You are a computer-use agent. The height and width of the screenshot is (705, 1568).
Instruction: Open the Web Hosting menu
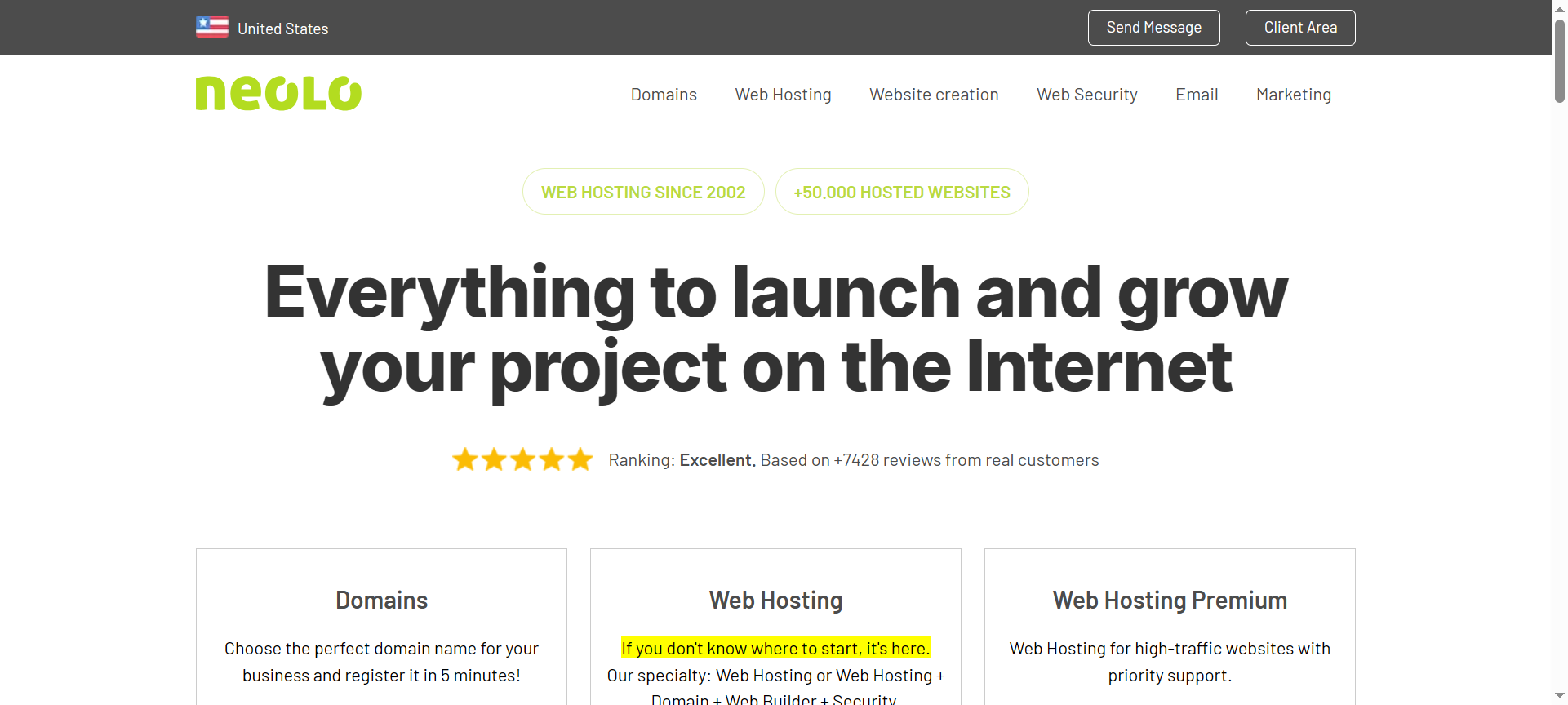783,95
